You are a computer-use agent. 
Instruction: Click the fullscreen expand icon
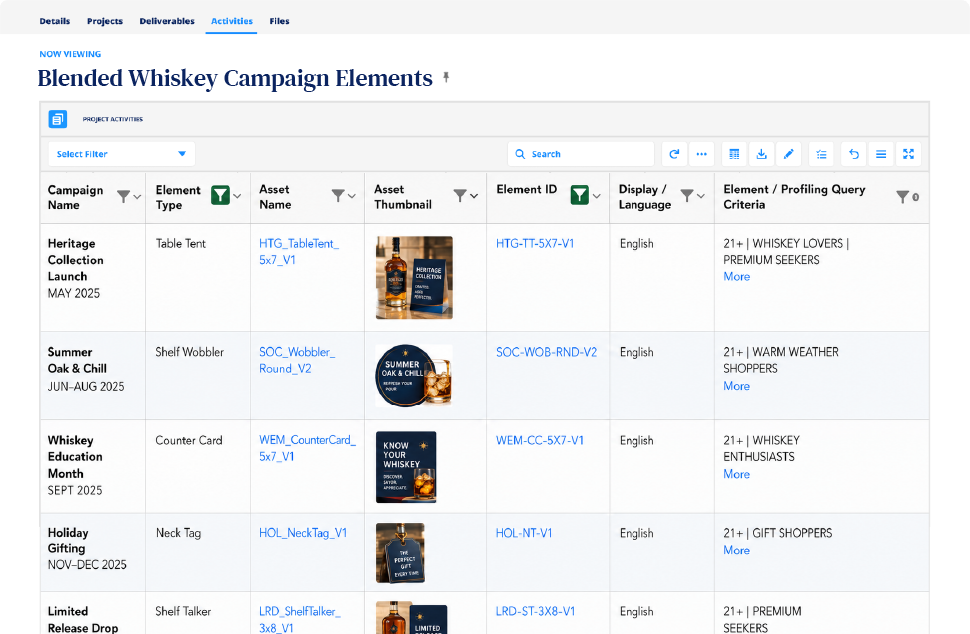(x=908, y=154)
